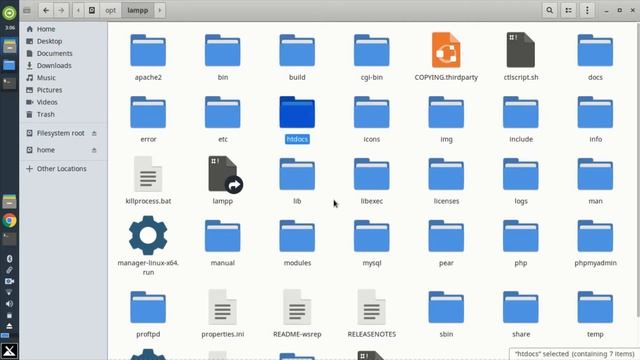Open the volume control in the dock
Screen dimensions: 640x360
coord(9,304)
